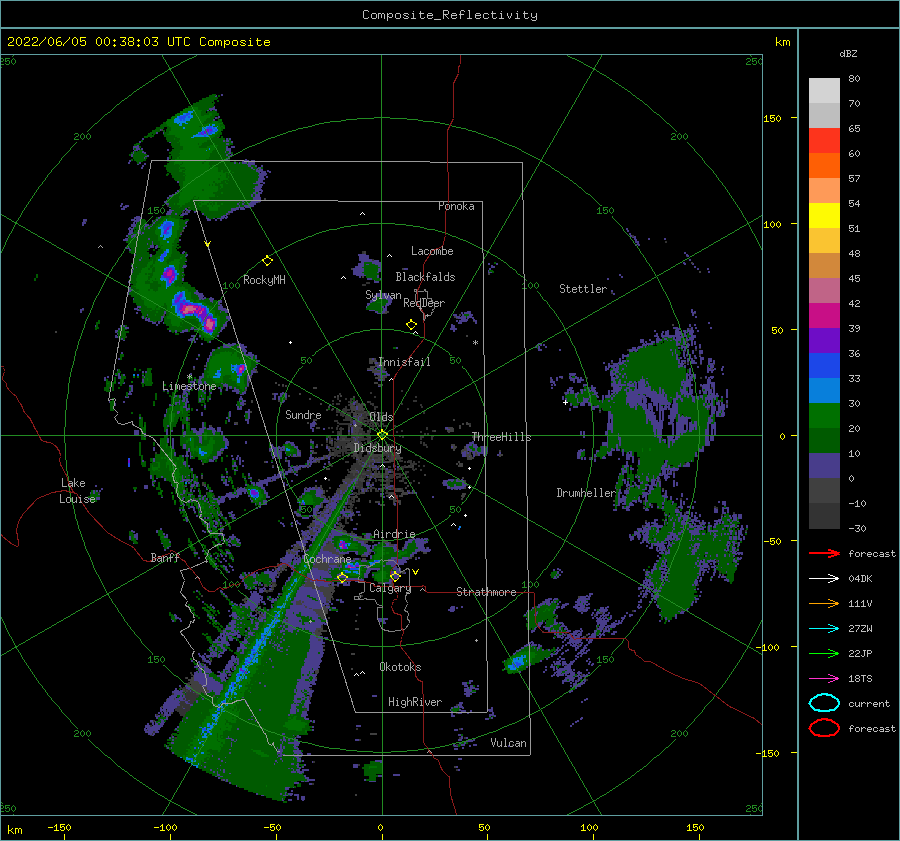
Task: Click the ThreeHills label
Action: (x=502, y=437)
